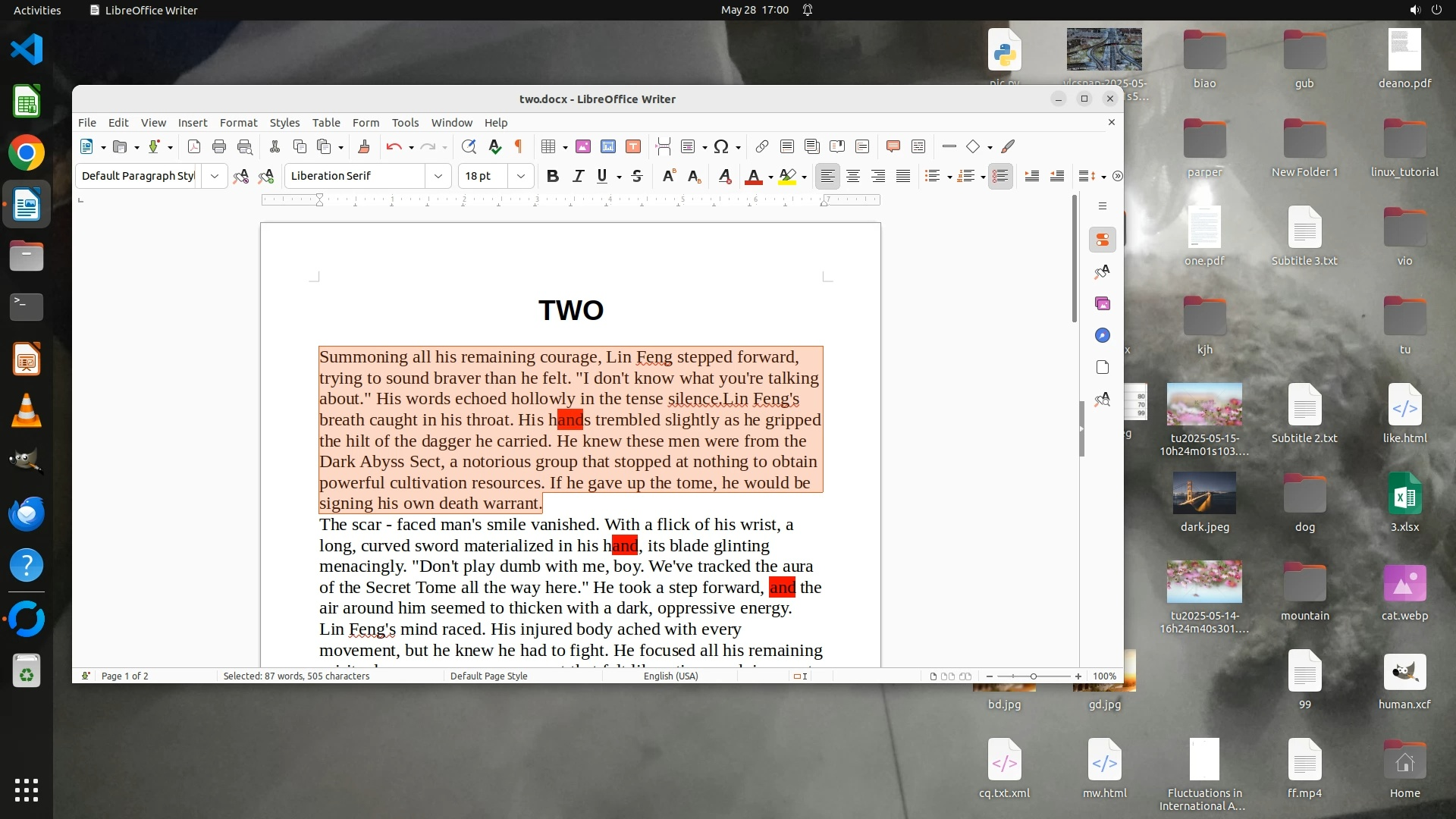Open the sidebar Navigator panel icon
Viewport: 1456px width, 819px height.
(1103, 335)
